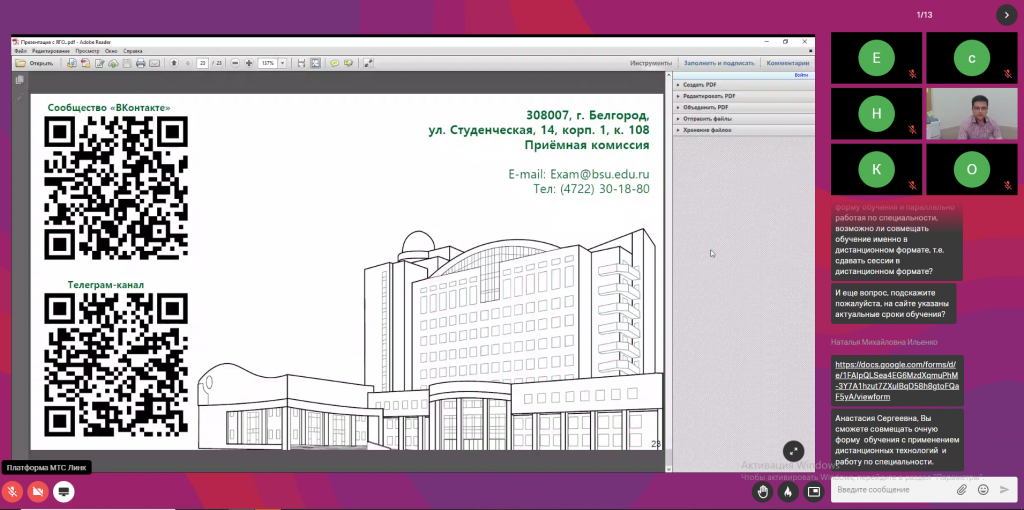The height and width of the screenshot is (510, 1024).
Task: Click the send by email envelope icon
Action: (x=154, y=63)
